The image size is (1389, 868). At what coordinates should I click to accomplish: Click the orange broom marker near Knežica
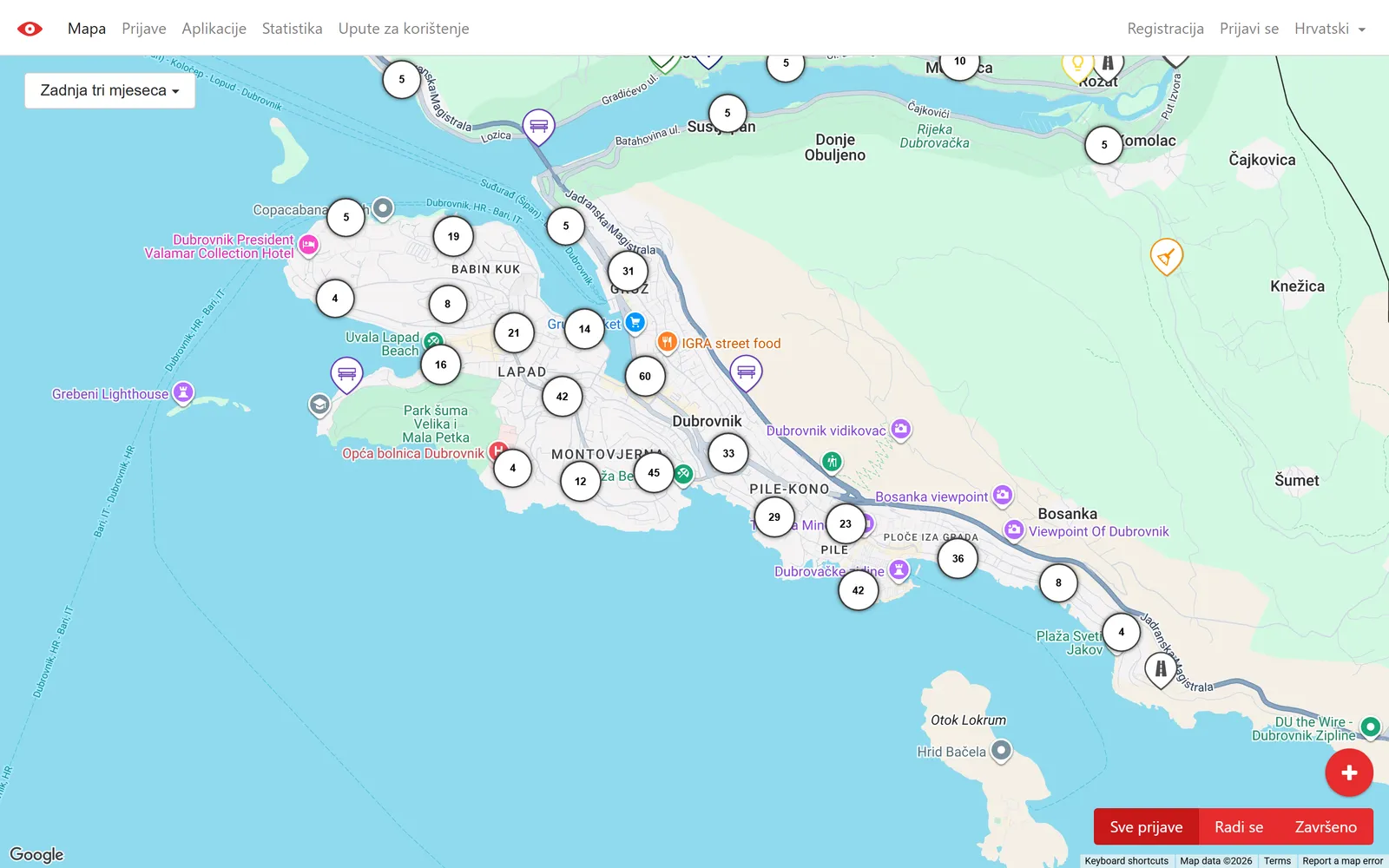[1167, 256]
